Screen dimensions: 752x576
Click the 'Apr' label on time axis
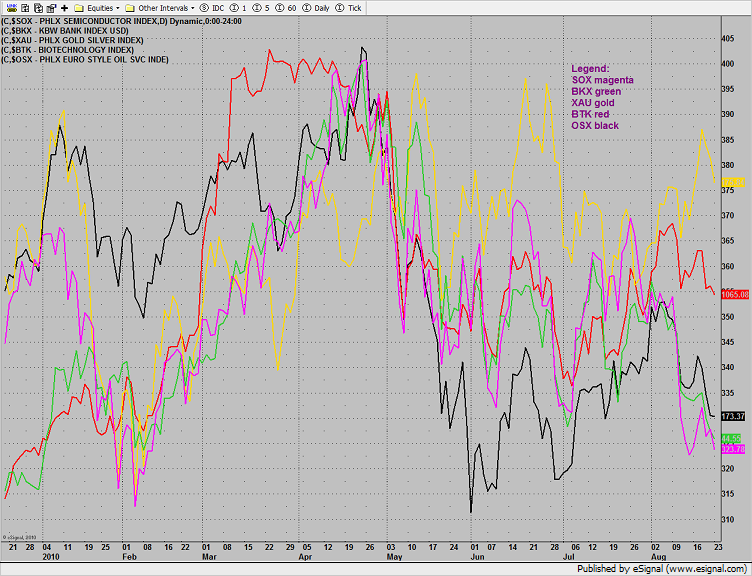(306, 557)
